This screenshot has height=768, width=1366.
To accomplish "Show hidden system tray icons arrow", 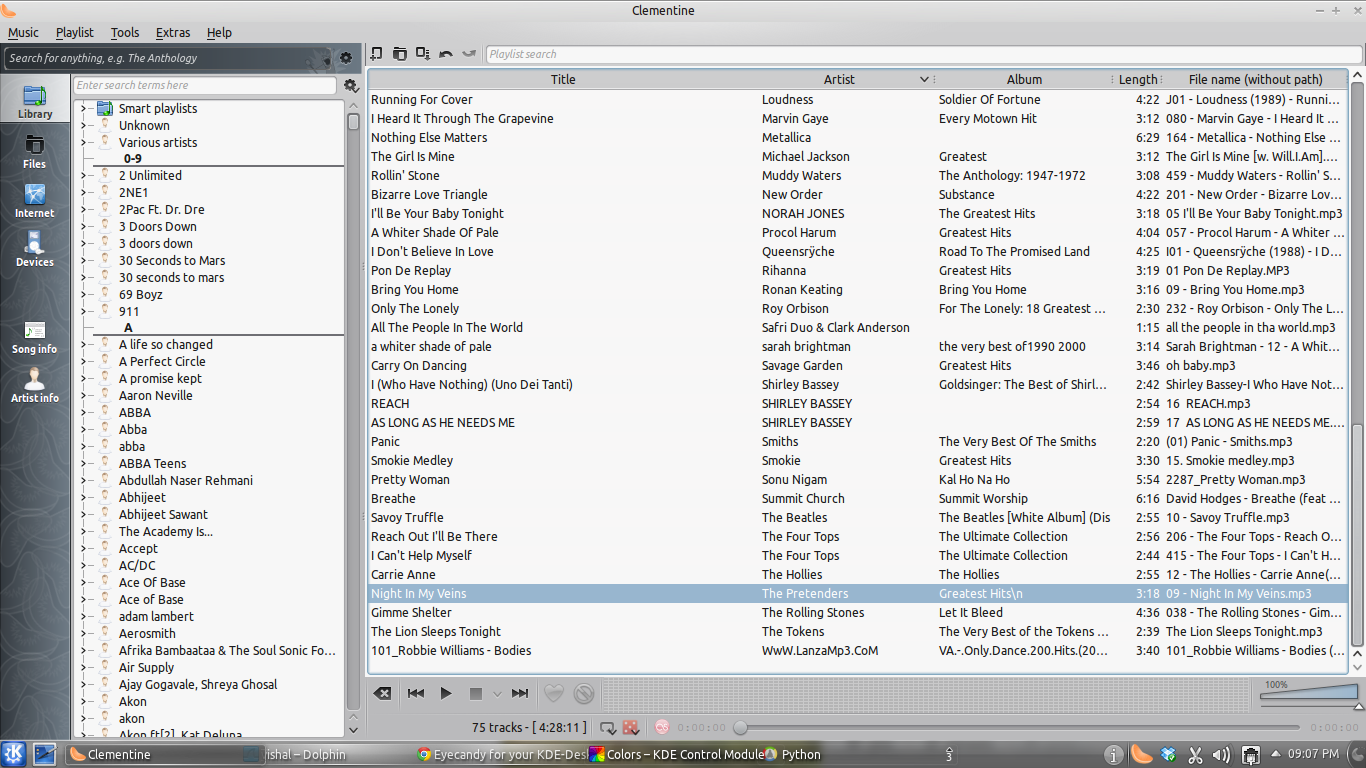I will coord(1275,754).
